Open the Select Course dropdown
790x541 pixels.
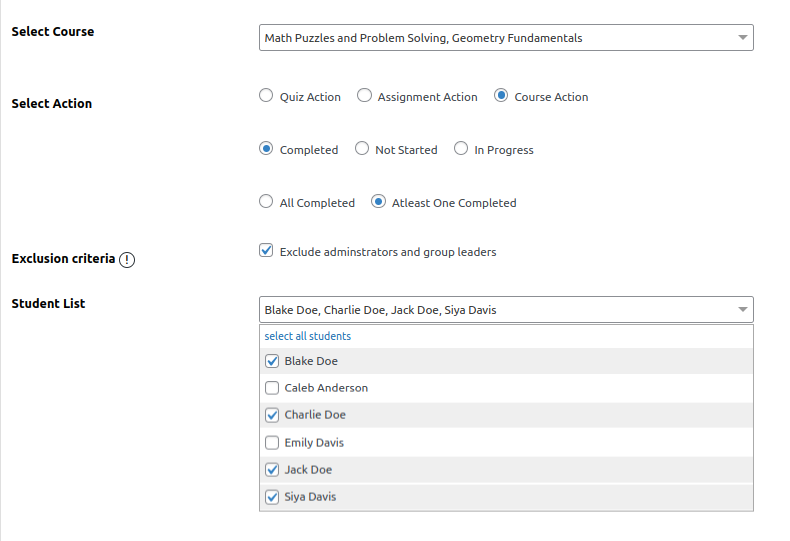tap(495, 38)
